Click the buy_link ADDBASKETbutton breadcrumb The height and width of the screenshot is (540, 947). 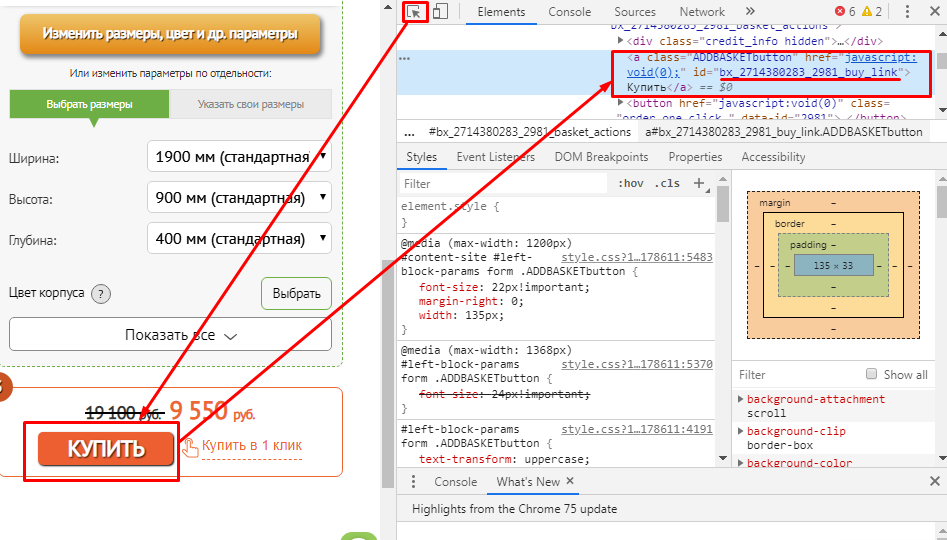point(783,132)
